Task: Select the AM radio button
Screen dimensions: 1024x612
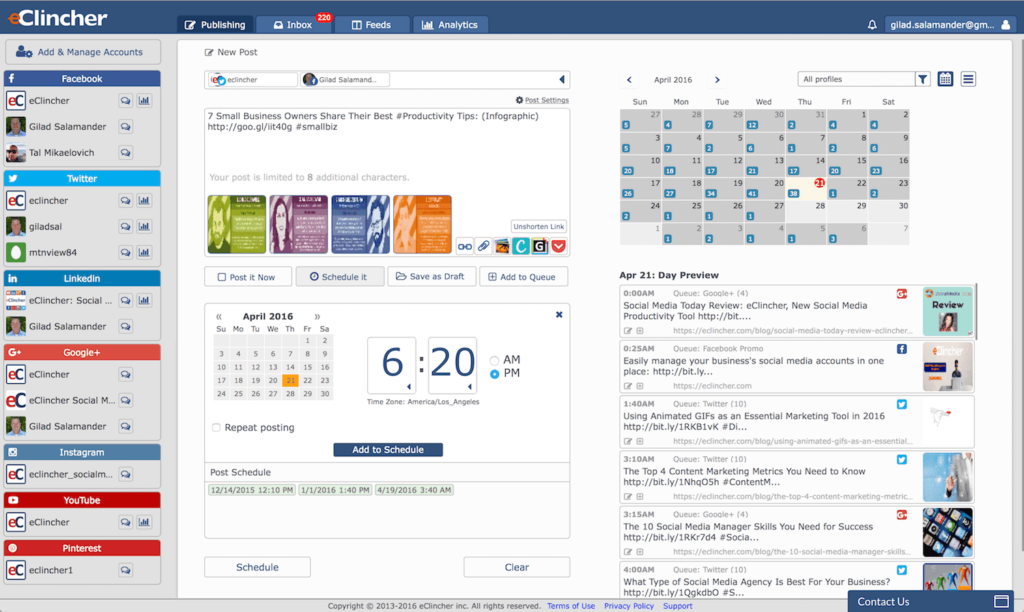Action: tap(494, 360)
